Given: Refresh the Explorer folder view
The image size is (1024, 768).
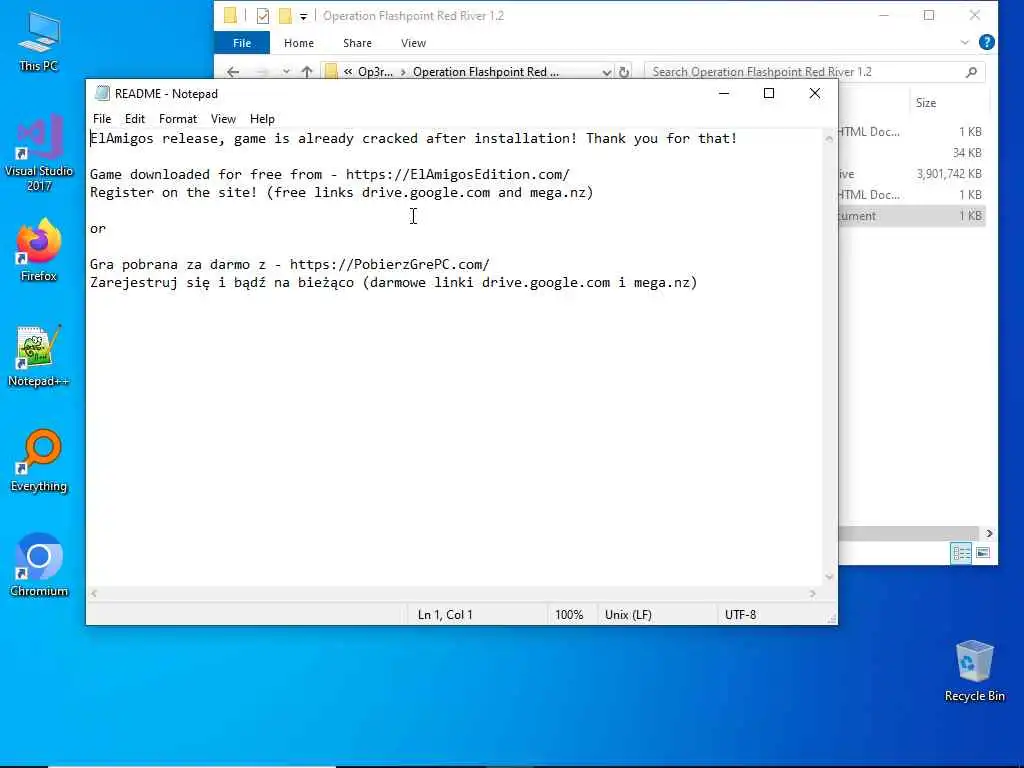Looking at the screenshot, I should [x=624, y=72].
